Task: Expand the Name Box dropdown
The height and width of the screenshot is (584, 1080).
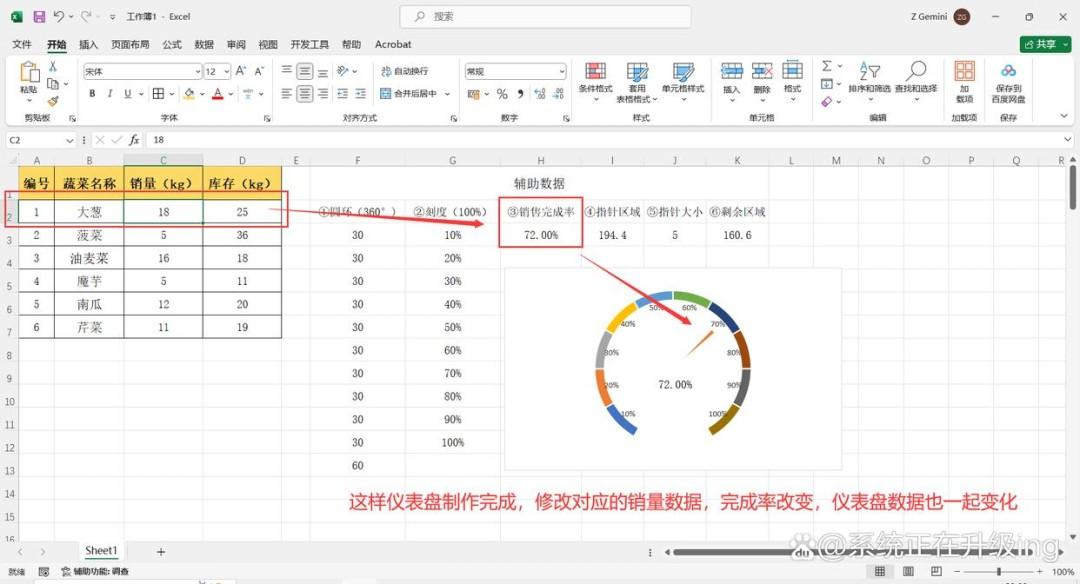Action: [70, 140]
